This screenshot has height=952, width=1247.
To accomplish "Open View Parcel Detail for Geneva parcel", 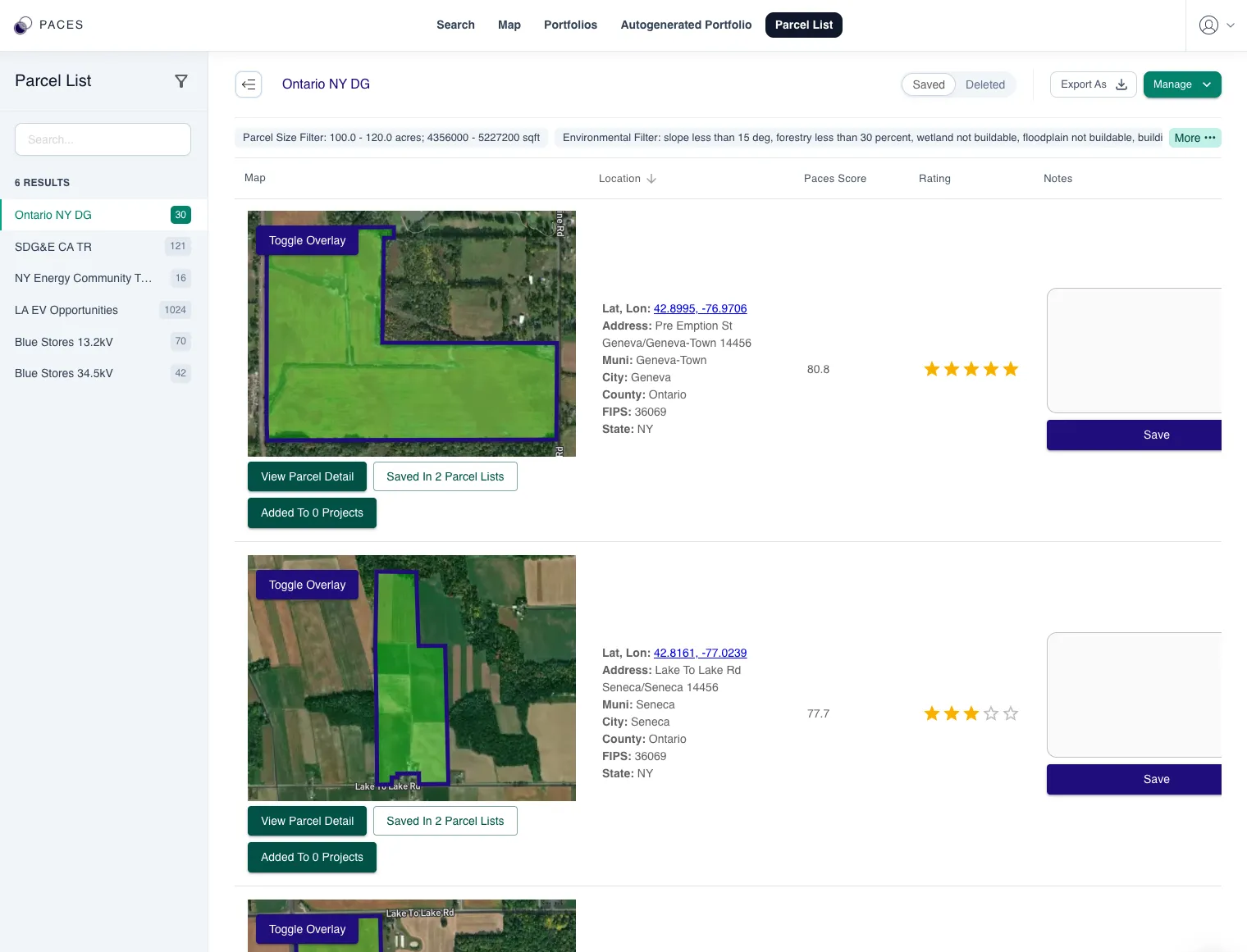I will [x=307, y=477].
